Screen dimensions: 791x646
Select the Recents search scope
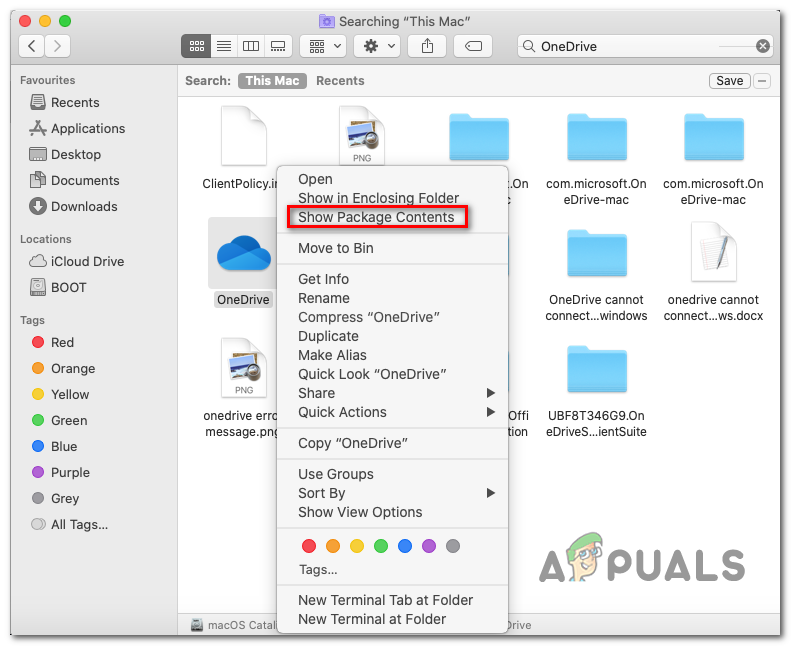[x=340, y=81]
